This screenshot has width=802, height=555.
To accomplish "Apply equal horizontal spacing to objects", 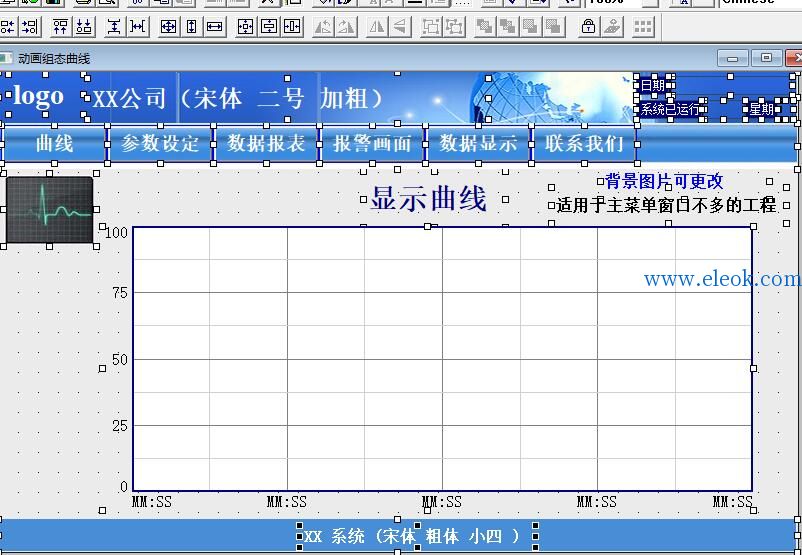I will [138, 27].
